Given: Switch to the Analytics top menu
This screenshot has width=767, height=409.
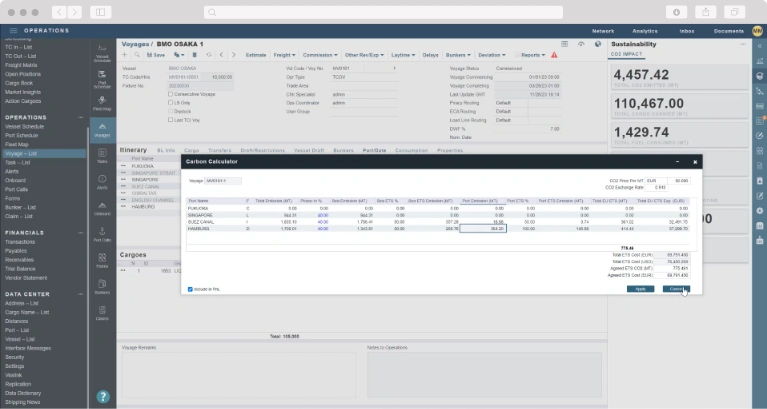Looking at the screenshot, I should tap(645, 31).
